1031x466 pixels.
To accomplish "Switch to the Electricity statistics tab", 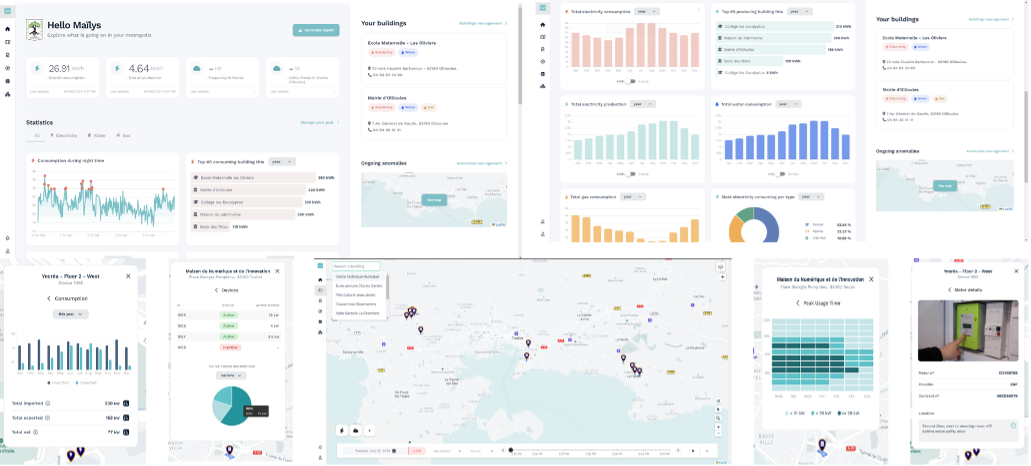I will [x=65, y=135].
